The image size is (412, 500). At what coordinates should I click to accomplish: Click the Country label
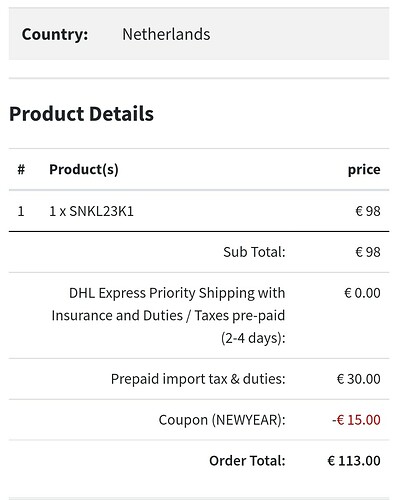pos(55,34)
